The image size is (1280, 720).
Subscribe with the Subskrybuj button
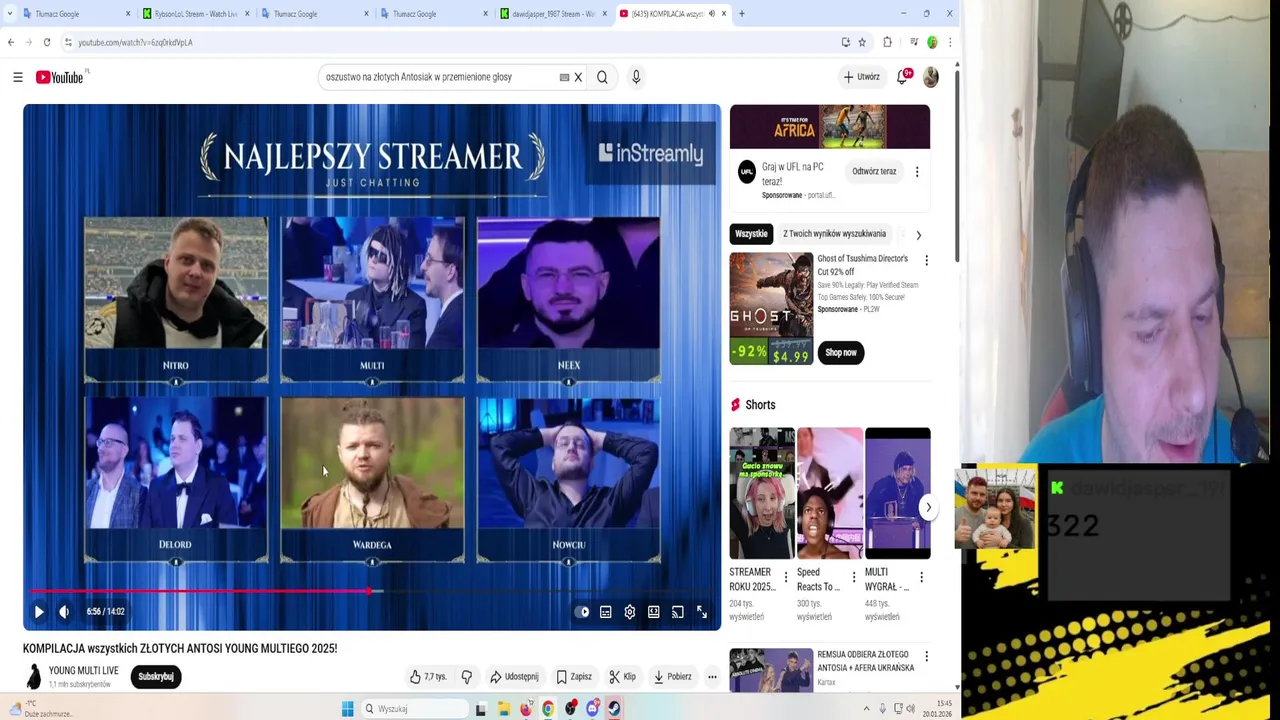[x=156, y=677]
